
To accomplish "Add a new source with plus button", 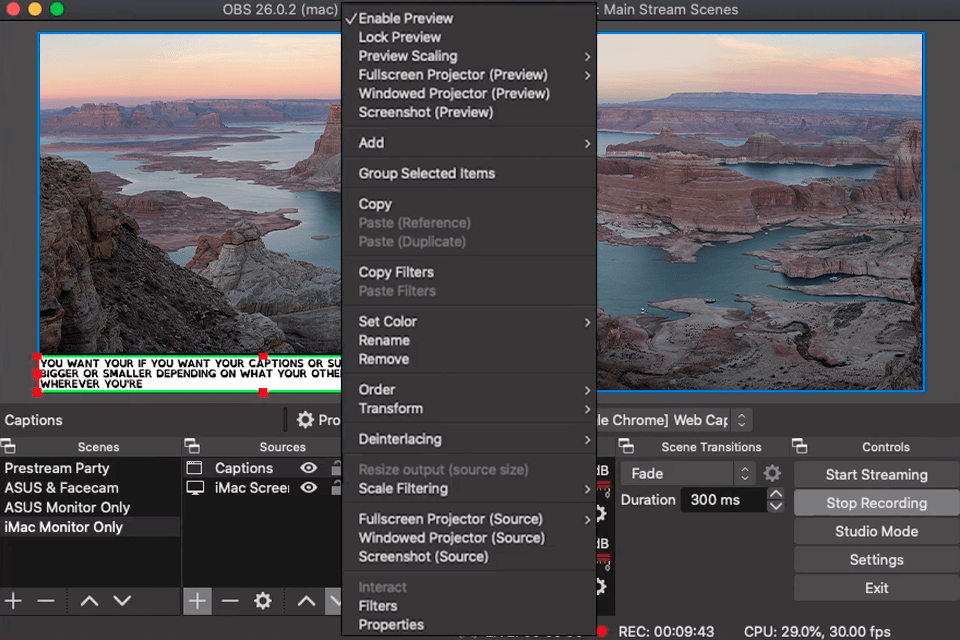I will click(197, 601).
